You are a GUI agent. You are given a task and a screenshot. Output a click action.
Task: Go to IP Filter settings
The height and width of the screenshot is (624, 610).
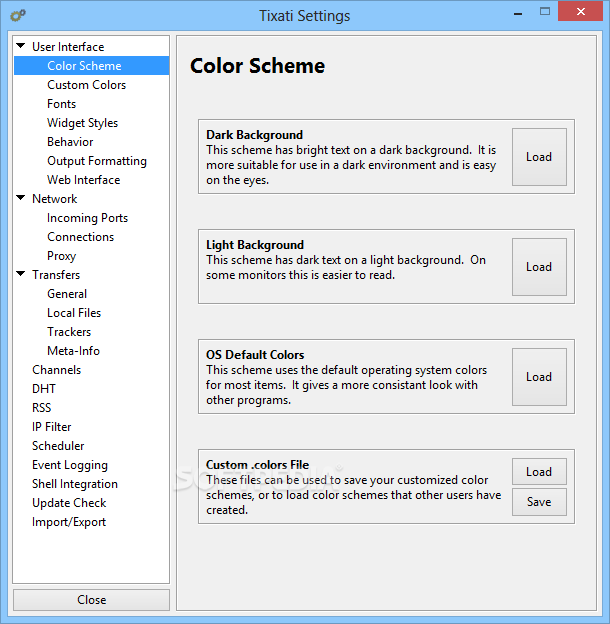pyautogui.click(x=51, y=427)
